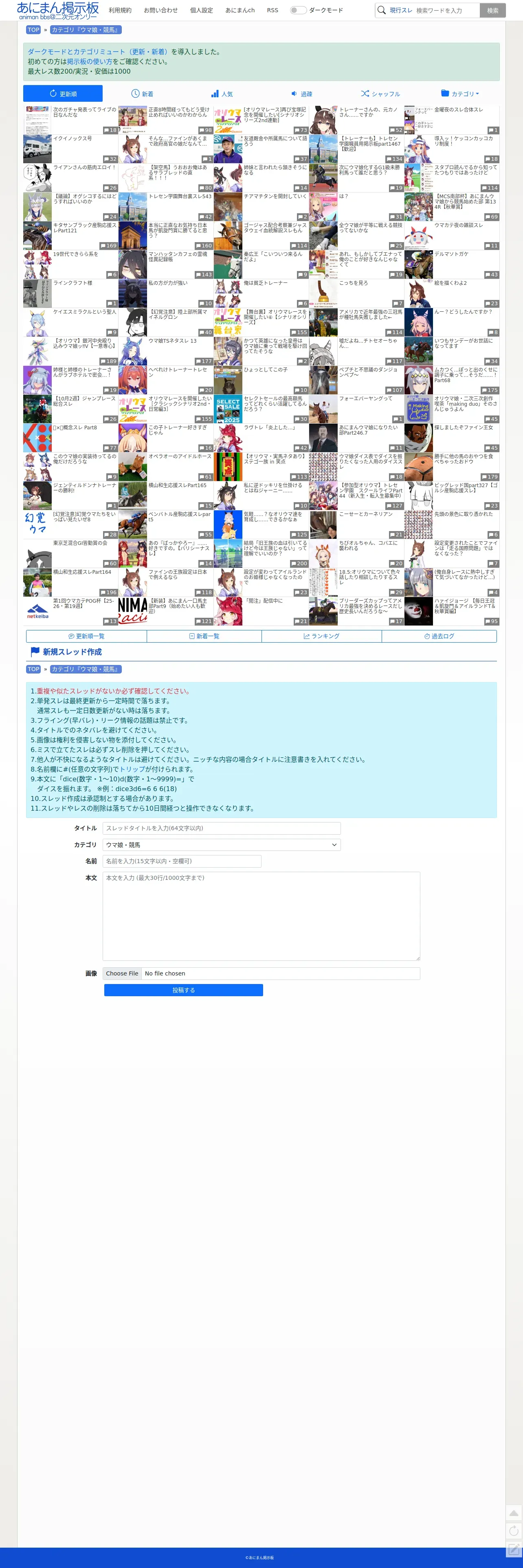Click the magnifier icon in the search box

click(x=382, y=10)
